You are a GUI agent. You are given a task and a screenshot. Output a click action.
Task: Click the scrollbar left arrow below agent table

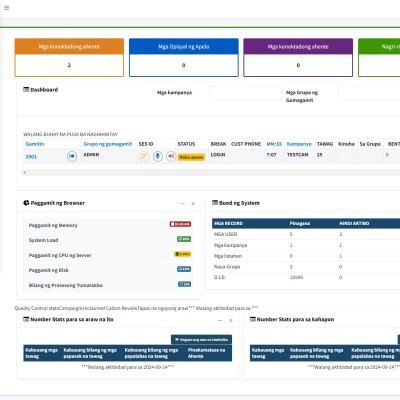24,172
